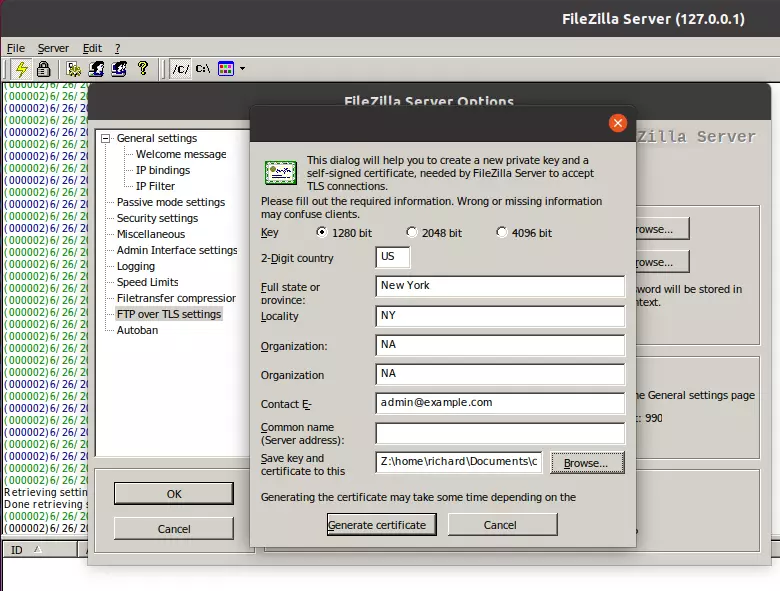Click the 'Retrieving settin' log line
The height and width of the screenshot is (591, 780).
point(45,492)
